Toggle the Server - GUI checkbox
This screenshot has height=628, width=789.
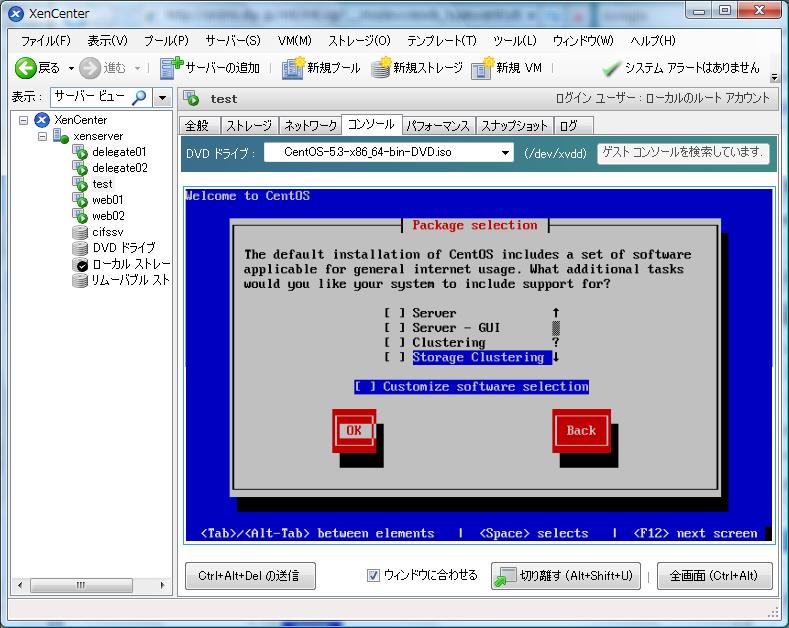pos(394,328)
